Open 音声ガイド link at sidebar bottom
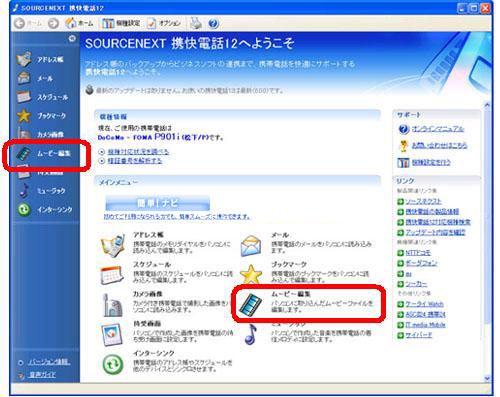This screenshot has width=500, height=397. coord(42,375)
